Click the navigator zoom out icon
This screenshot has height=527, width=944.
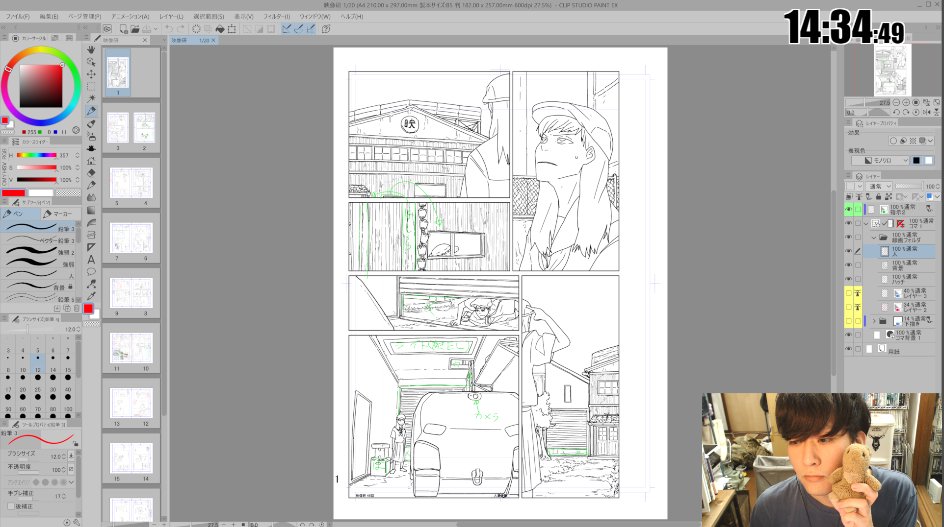click(x=896, y=102)
